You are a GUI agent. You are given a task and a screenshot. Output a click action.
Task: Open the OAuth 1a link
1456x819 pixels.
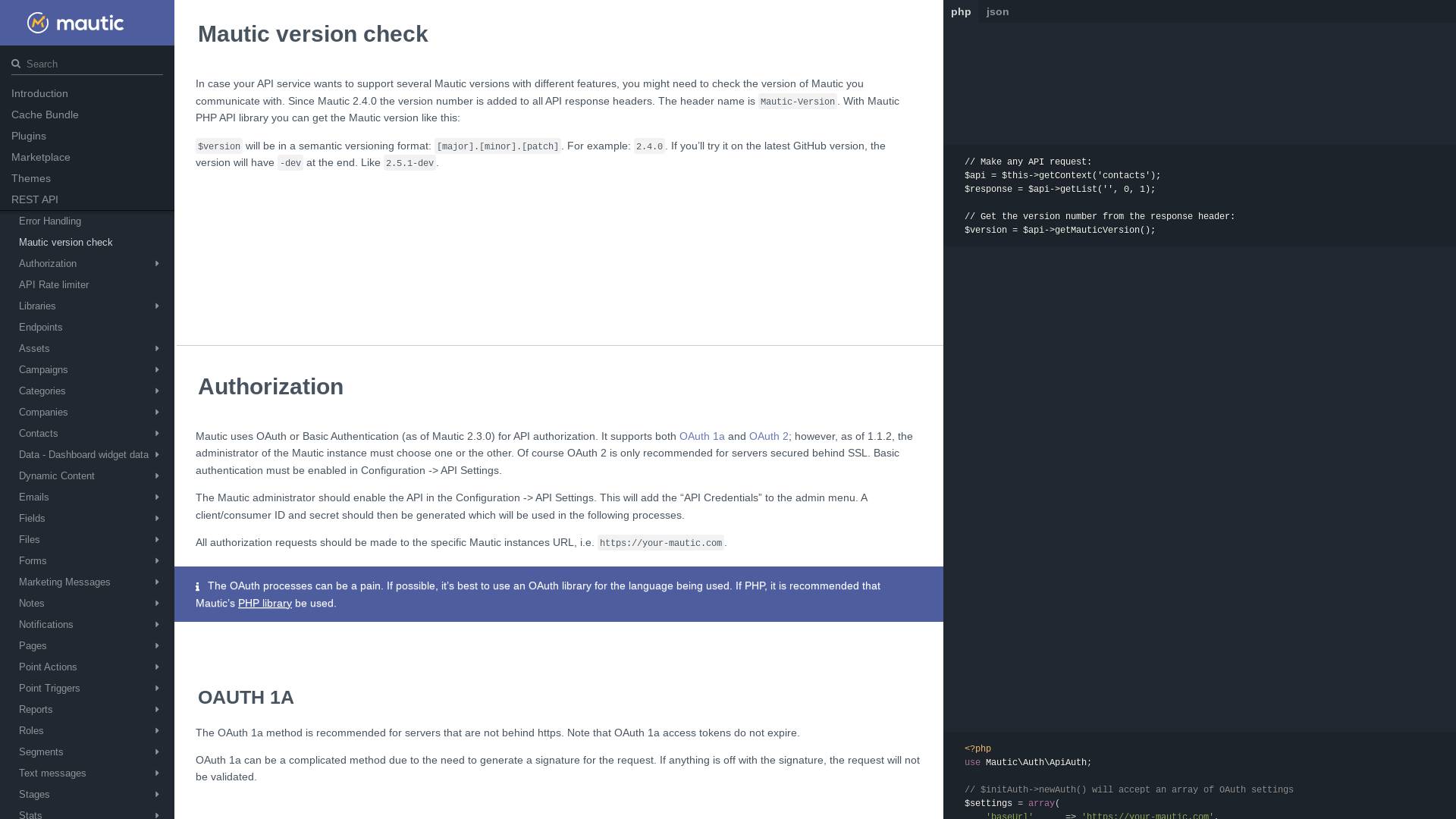[x=701, y=437]
